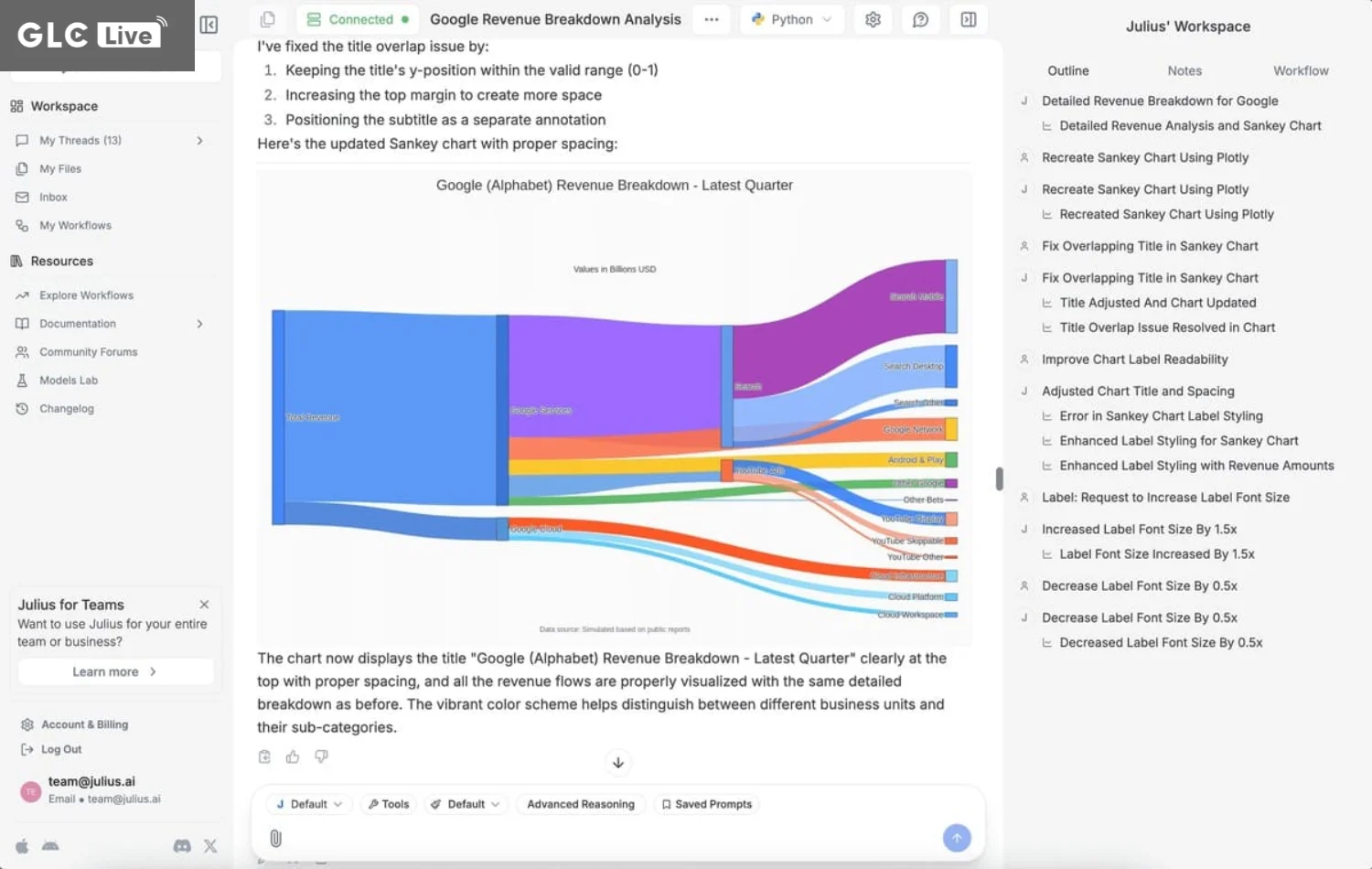
Task: Switch to the Notes tab
Action: tap(1184, 70)
